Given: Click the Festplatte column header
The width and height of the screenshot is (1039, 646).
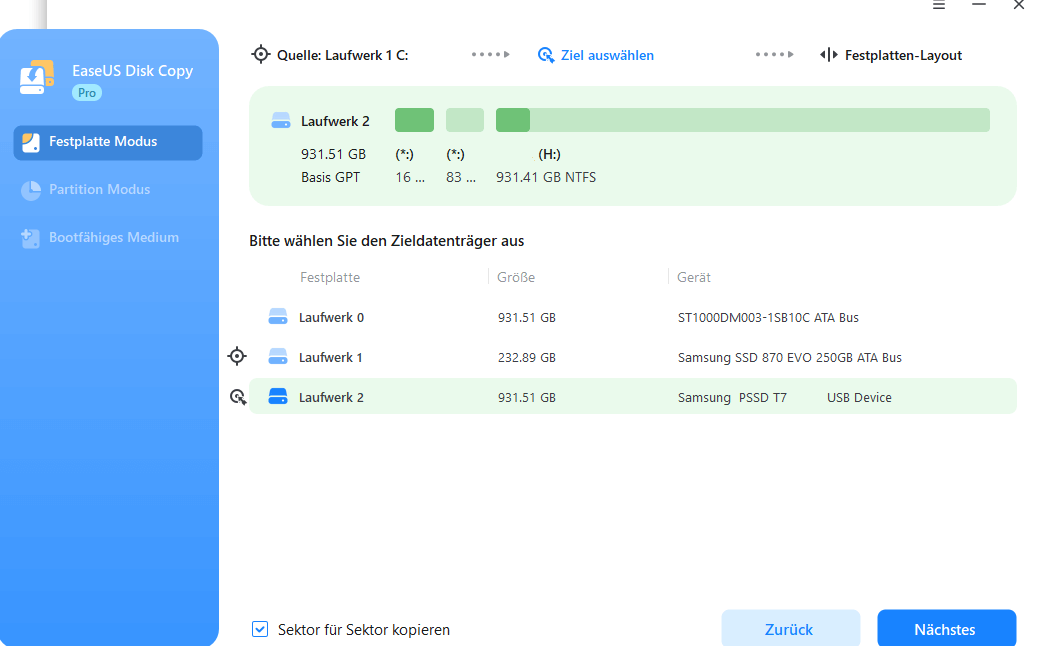Looking at the screenshot, I should (330, 277).
